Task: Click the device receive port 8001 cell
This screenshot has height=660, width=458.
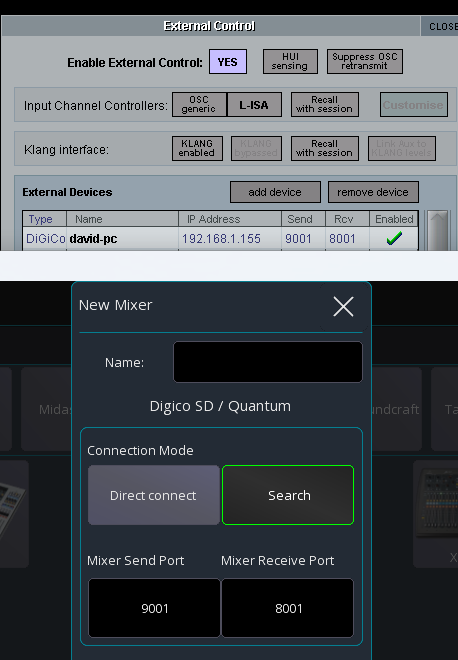Action: point(347,239)
